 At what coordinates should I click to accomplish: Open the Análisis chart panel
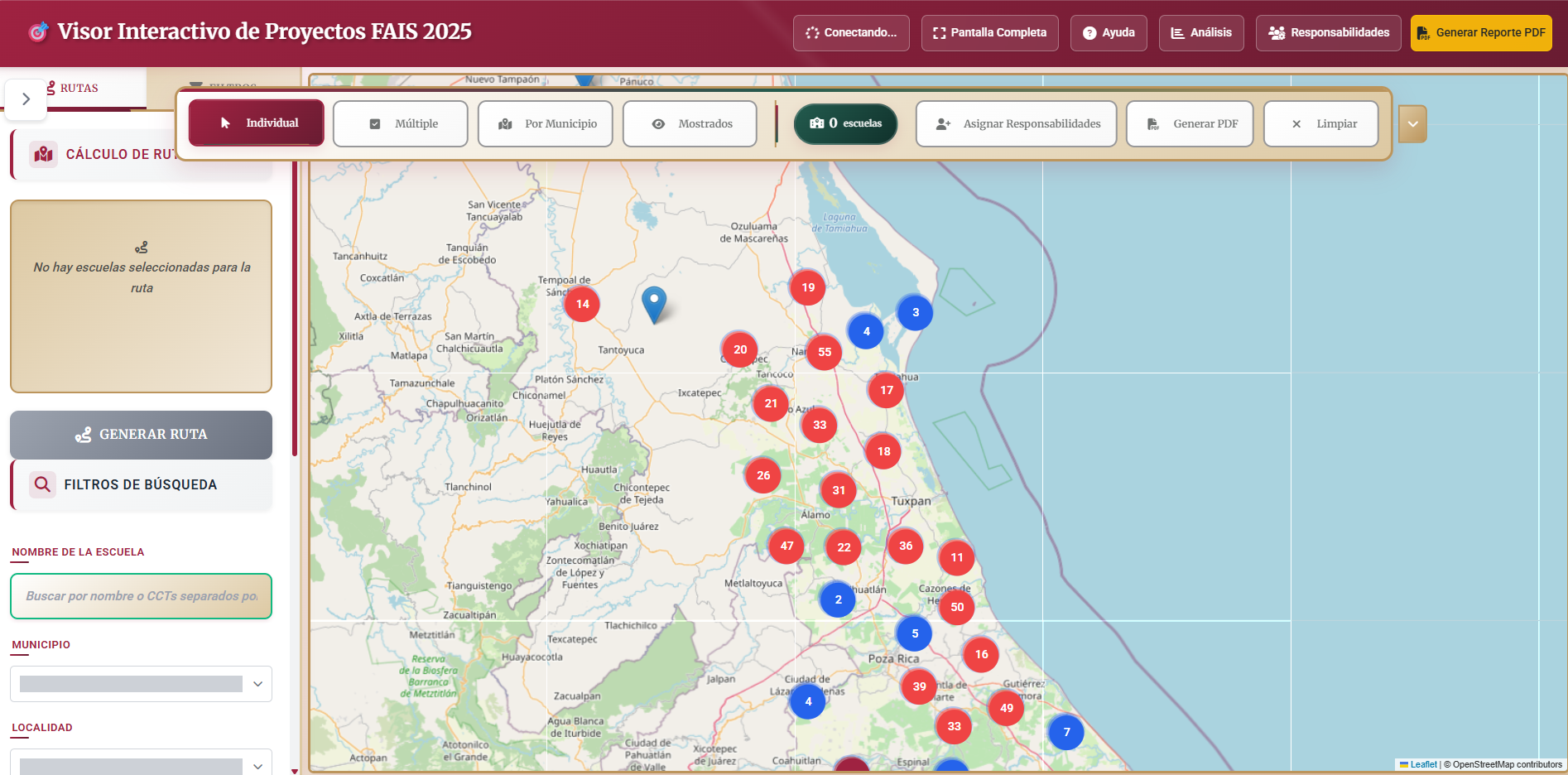pyautogui.click(x=1200, y=33)
